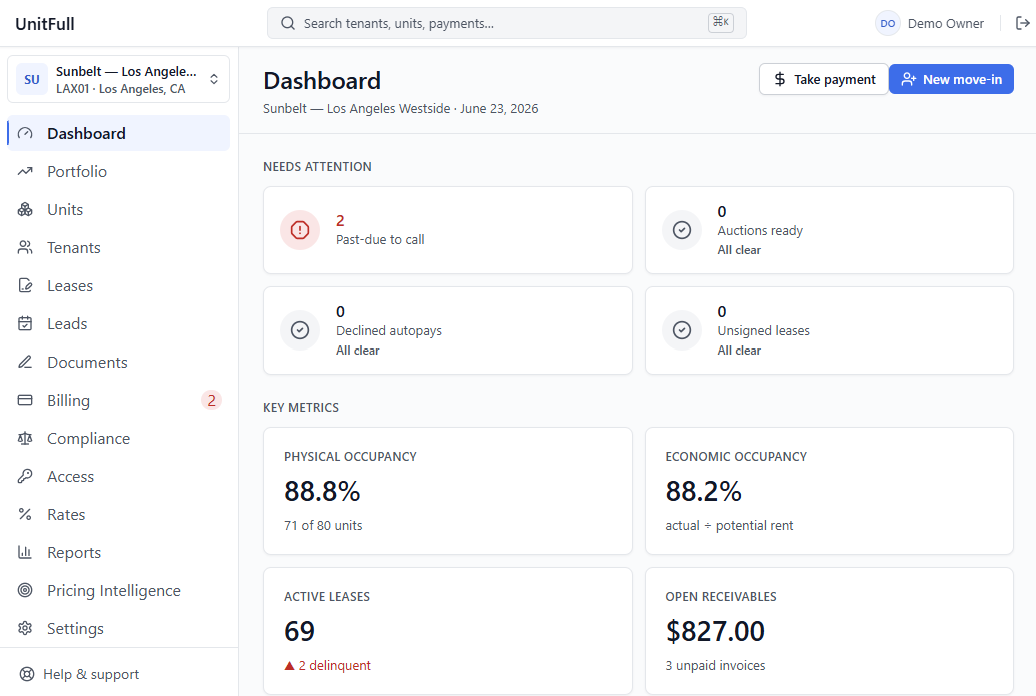The width and height of the screenshot is (1036, 696).
Task: Click the Access key icon
Action: [25, 477]
